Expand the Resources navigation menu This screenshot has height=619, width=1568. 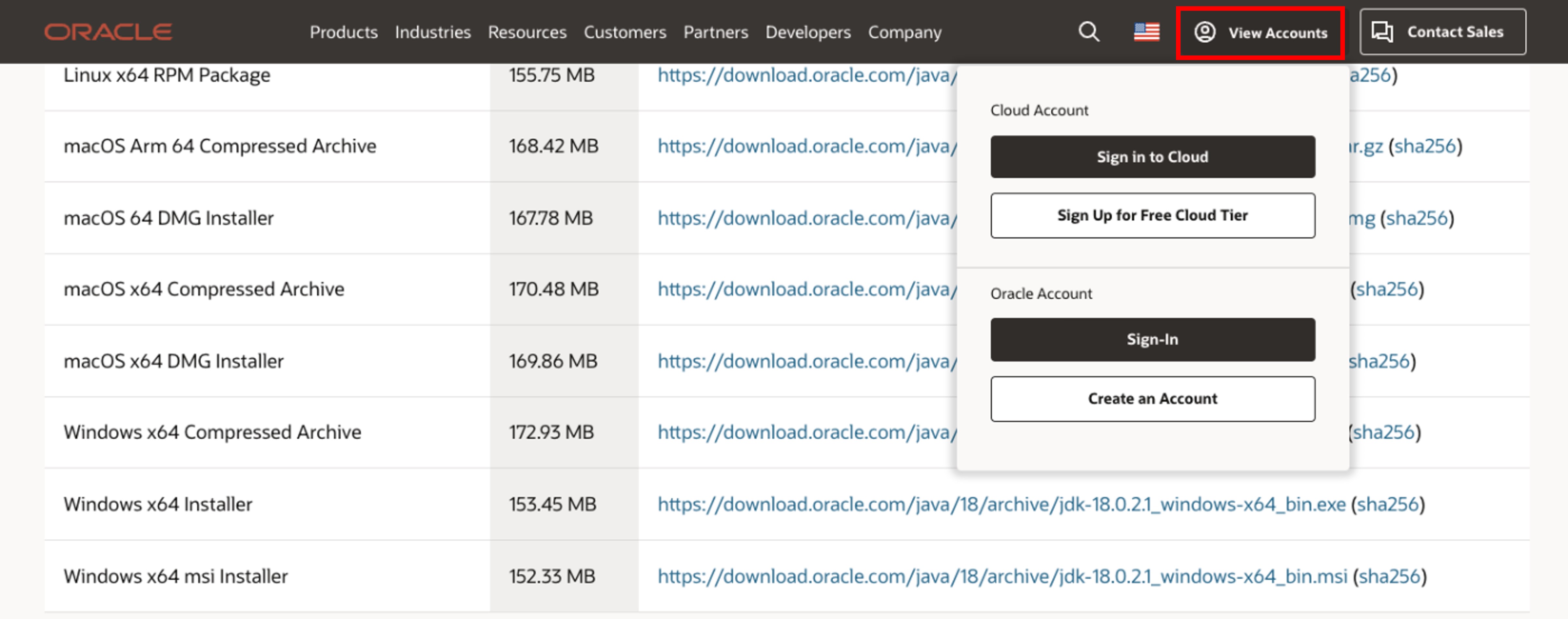click(x=526, y=32)
